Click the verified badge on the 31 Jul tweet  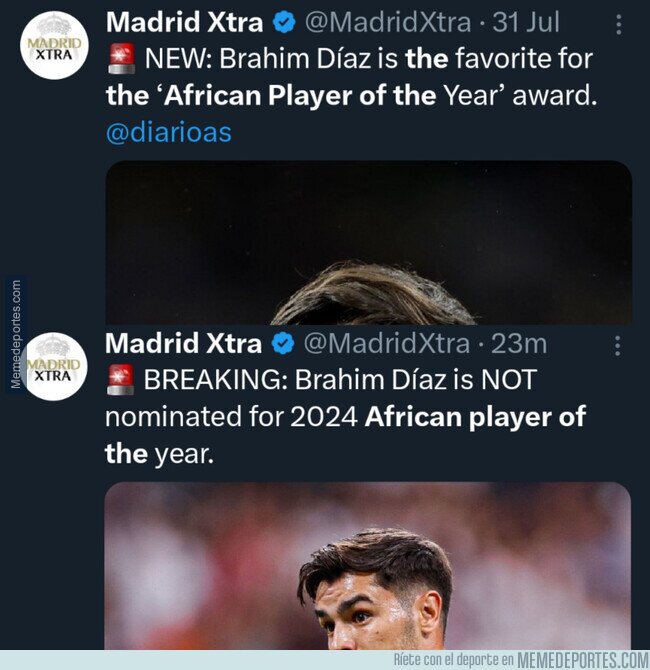283,22
